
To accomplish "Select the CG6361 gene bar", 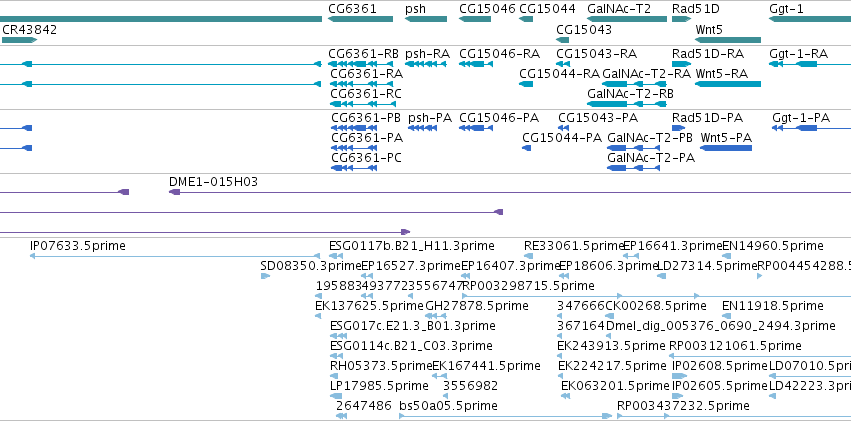I will pos(360,19).
